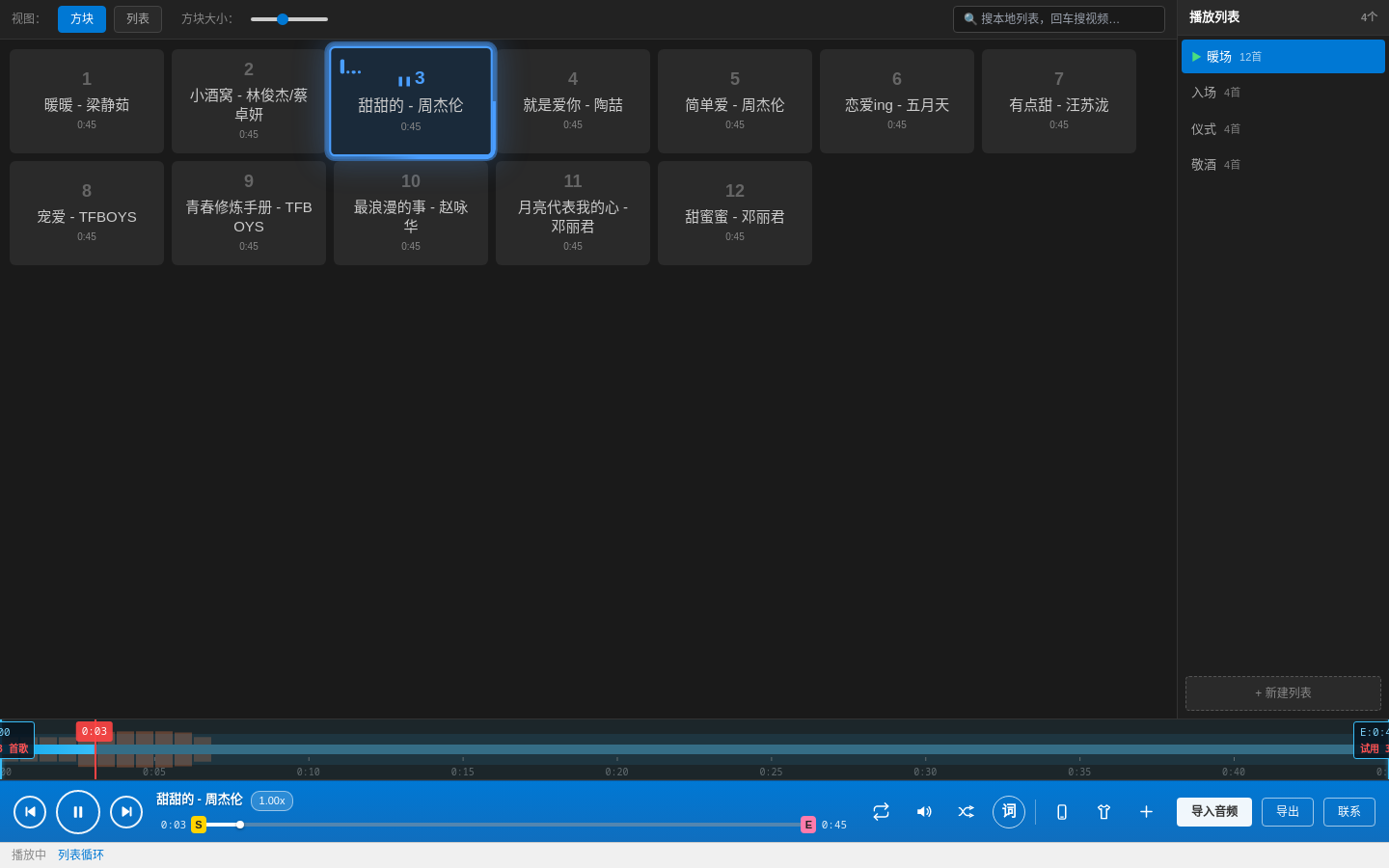Select song card 月亮代表我的心 - 邓丽君
This screenshot has width=1389, height=868.
tap(573, 213)
